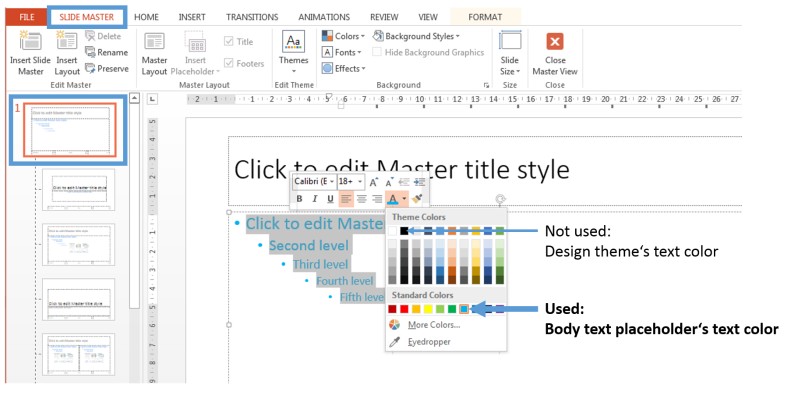Apply Underline from the mini toolbar
The width and height of the screenshot is (800, 396).
coord(330,199)
